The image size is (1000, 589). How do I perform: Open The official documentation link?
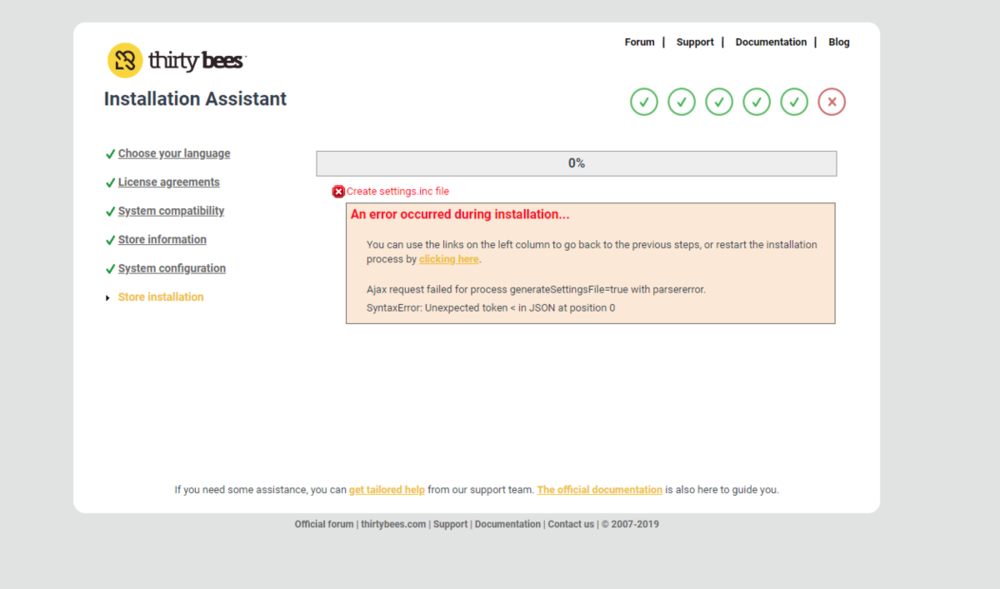599,490
